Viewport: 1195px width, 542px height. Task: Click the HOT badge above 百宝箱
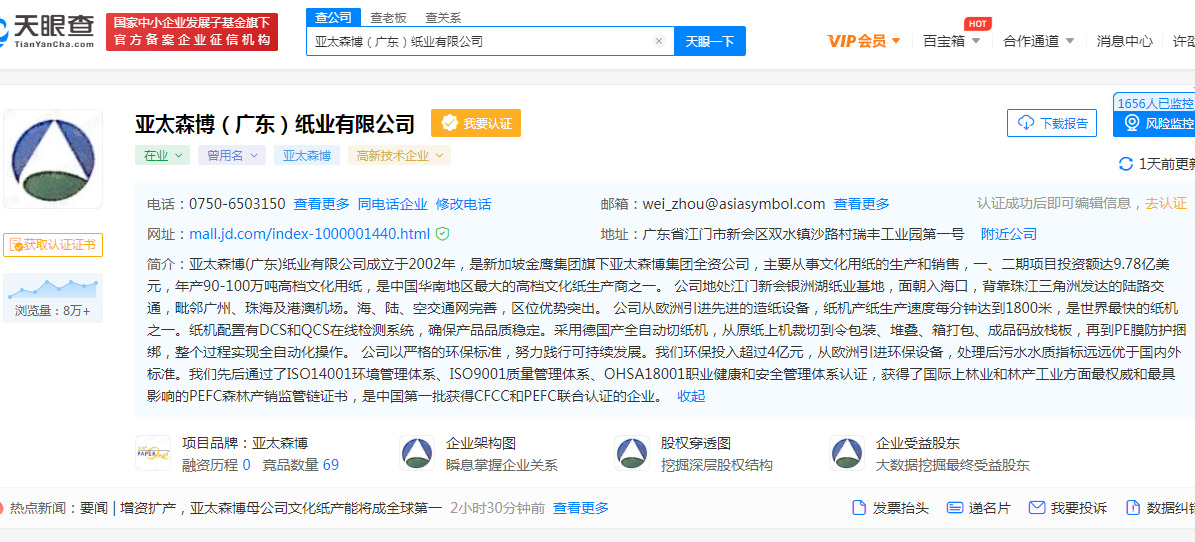click(977, 24)
